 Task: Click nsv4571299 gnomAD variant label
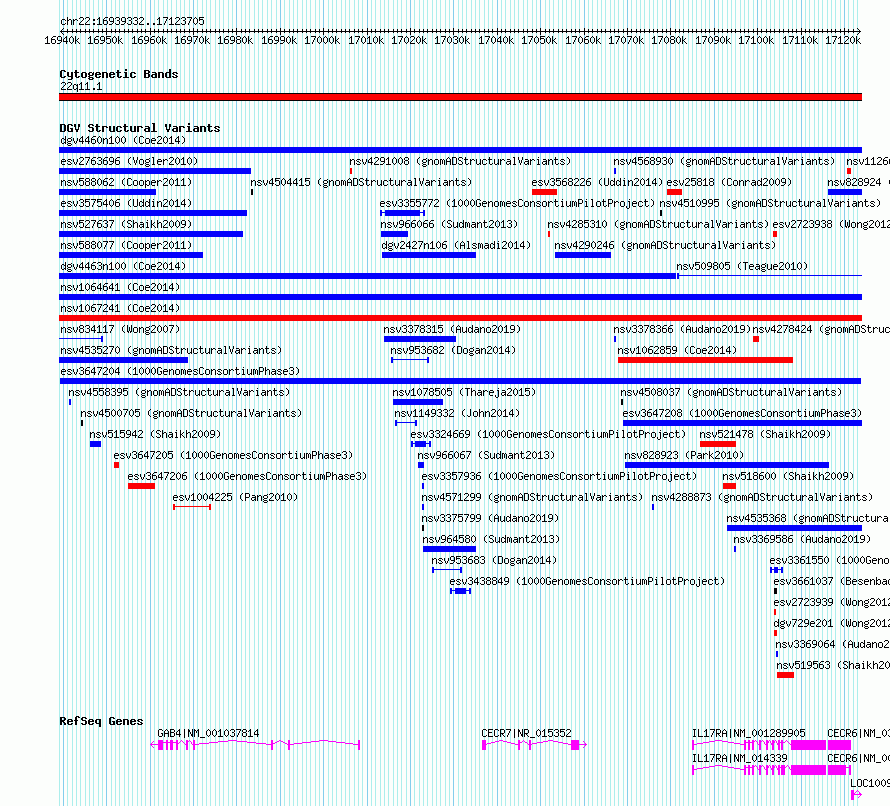click(532, 497)
